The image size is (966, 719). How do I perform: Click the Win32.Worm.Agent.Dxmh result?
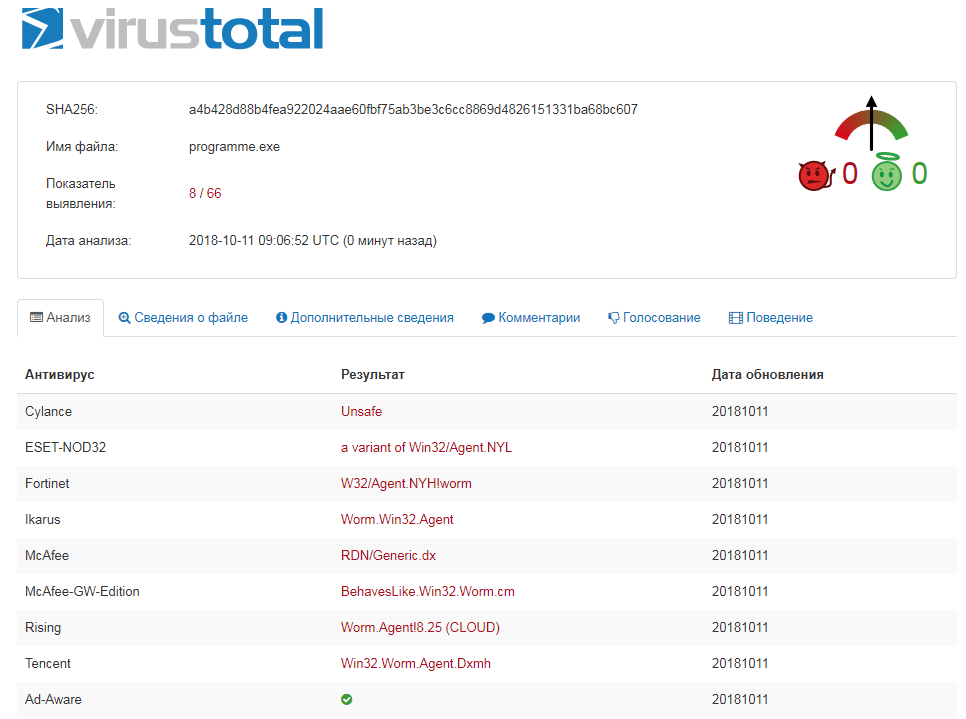point(416,664)
